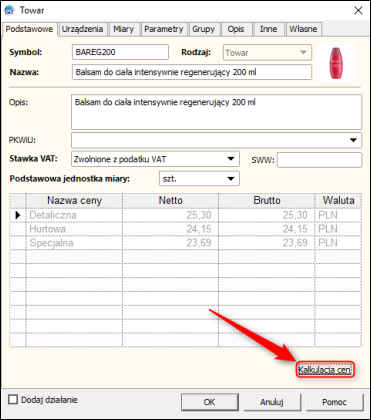Click PLN currency in Hurtowa row
The image size is (371, 420).
(x=328, y=229)
